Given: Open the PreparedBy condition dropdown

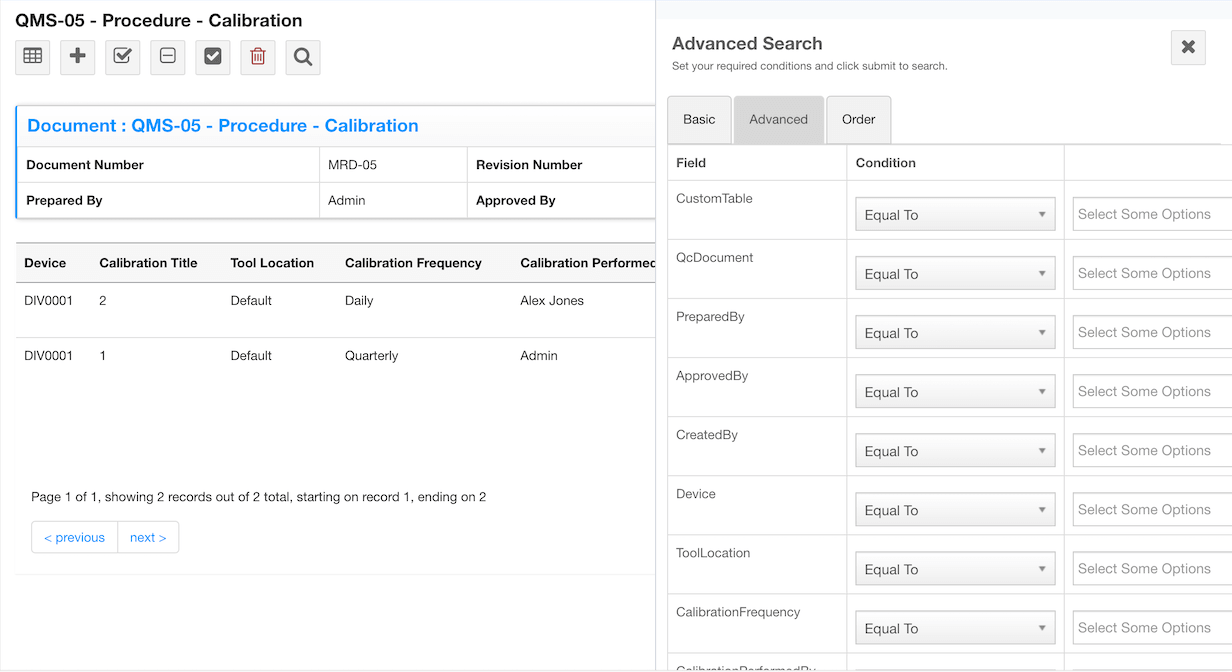Looking at the screenshot, I should (955, 333).
